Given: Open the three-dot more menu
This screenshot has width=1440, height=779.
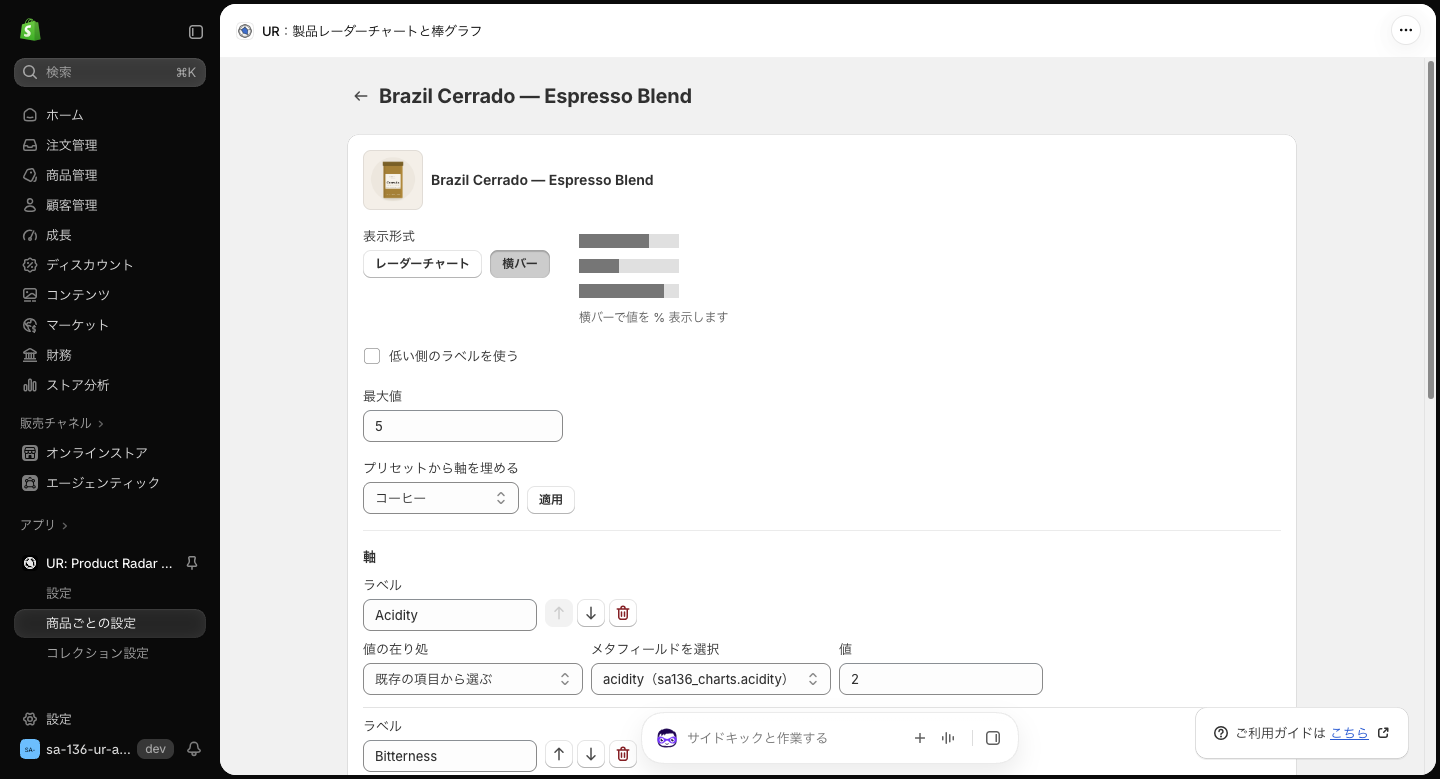Looking at the screenshot, I should 1406,30.
